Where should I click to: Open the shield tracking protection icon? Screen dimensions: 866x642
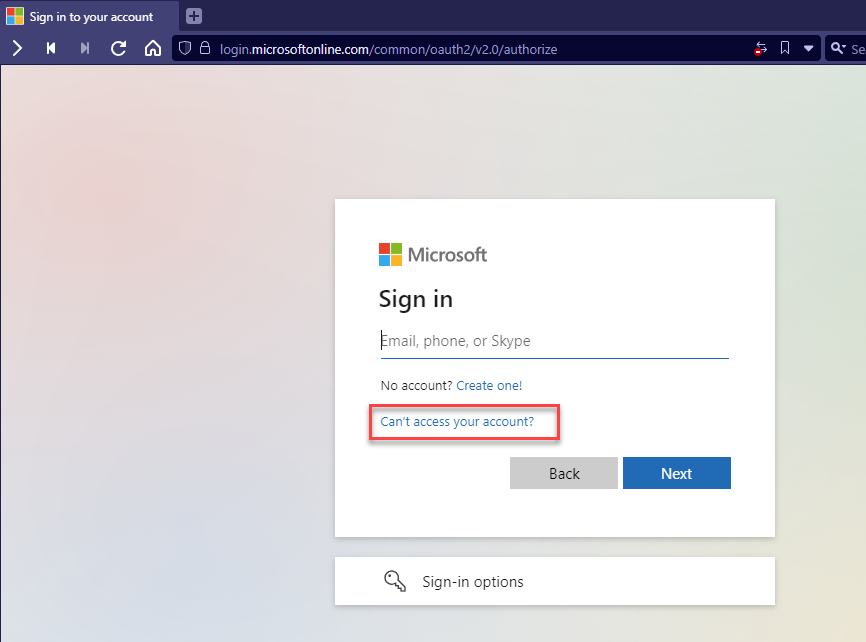point(185,49)
